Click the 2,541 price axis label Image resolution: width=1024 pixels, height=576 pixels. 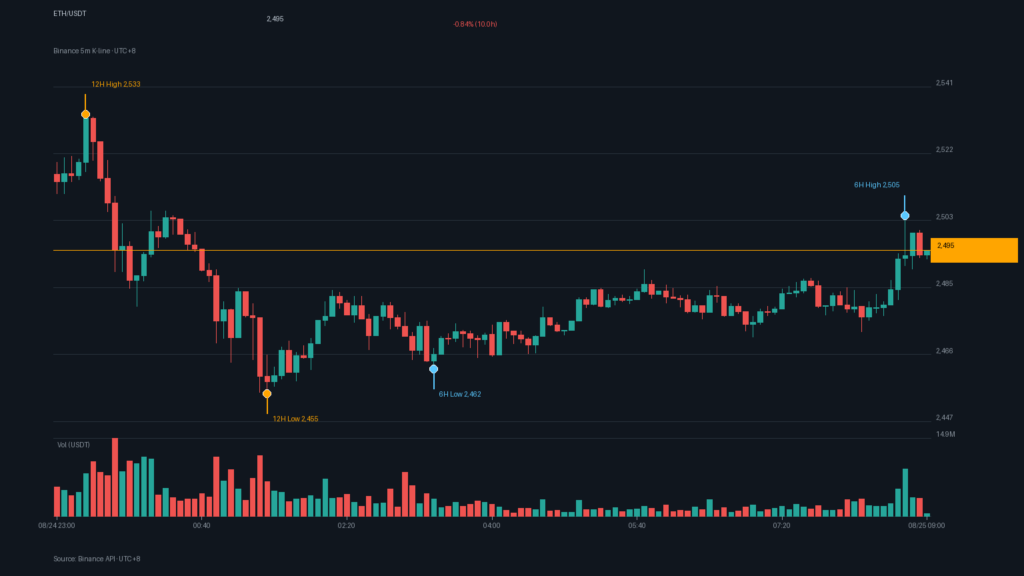944,83
